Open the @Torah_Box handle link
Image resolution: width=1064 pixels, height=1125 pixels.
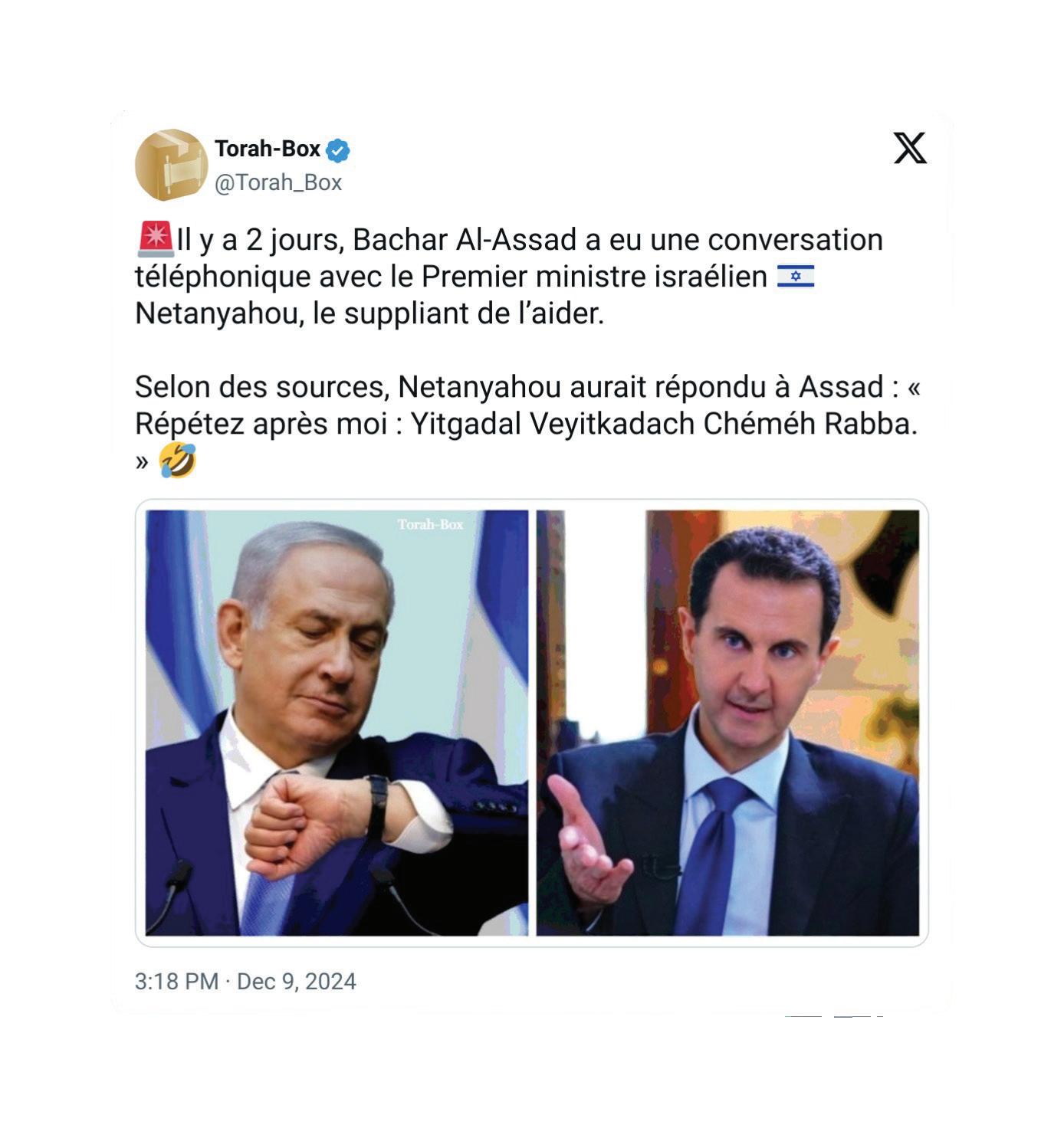(278, 183)
